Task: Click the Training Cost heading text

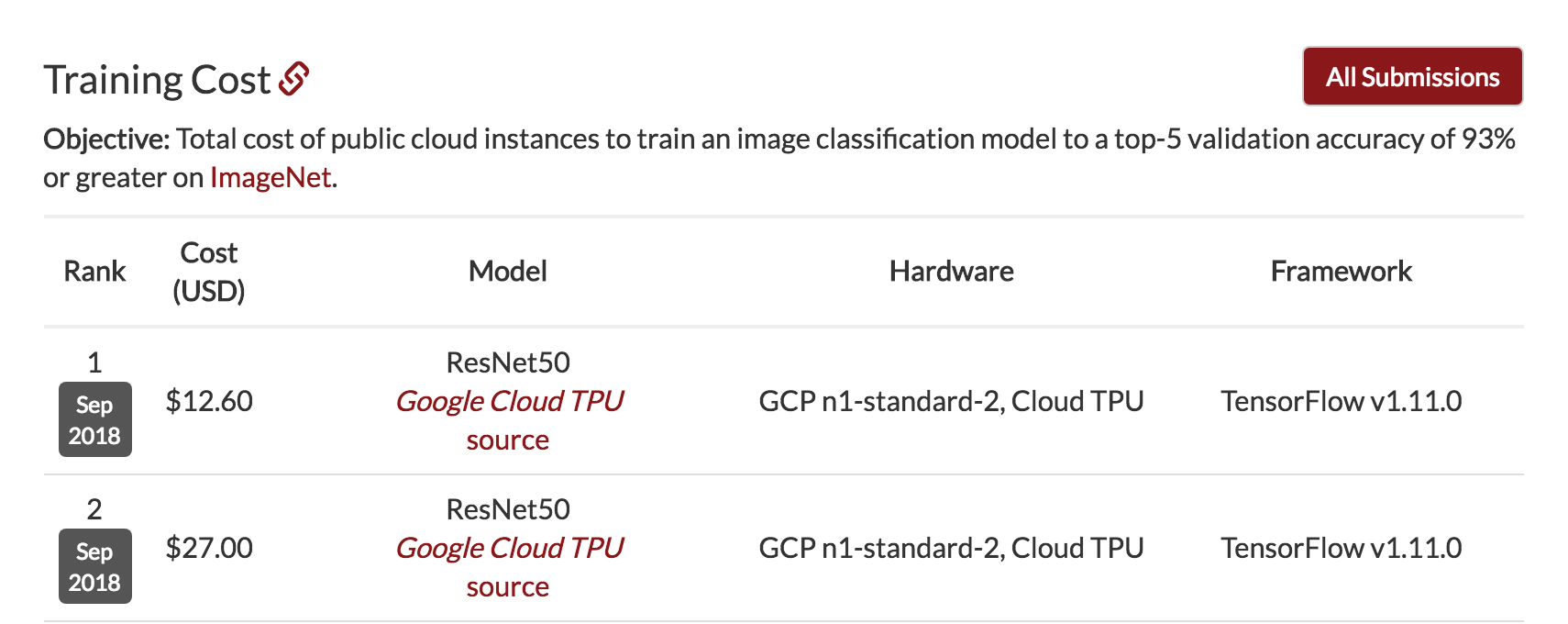Action: coord(157,80)
